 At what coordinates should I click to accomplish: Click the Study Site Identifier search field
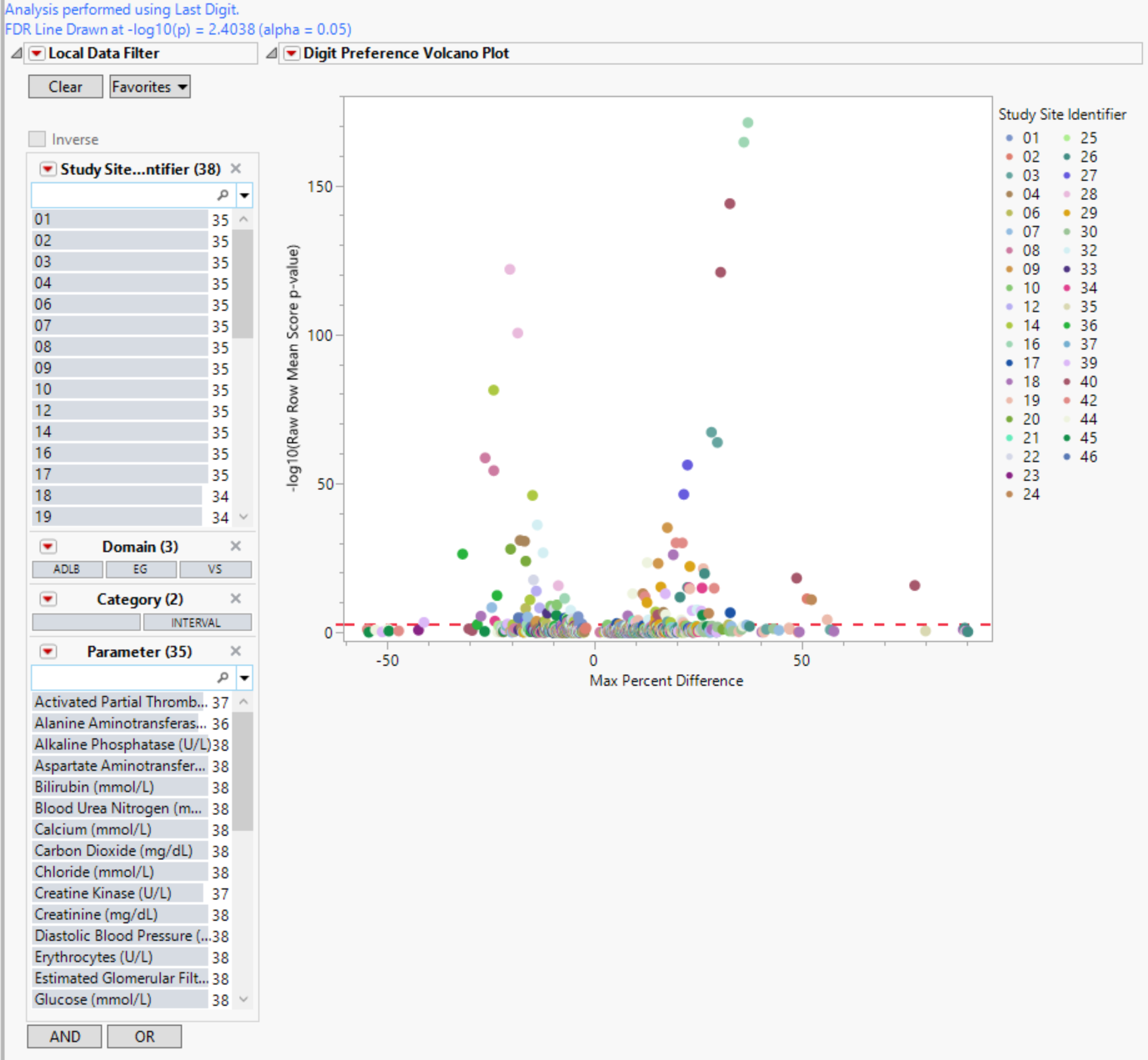[x=123, y=195]
